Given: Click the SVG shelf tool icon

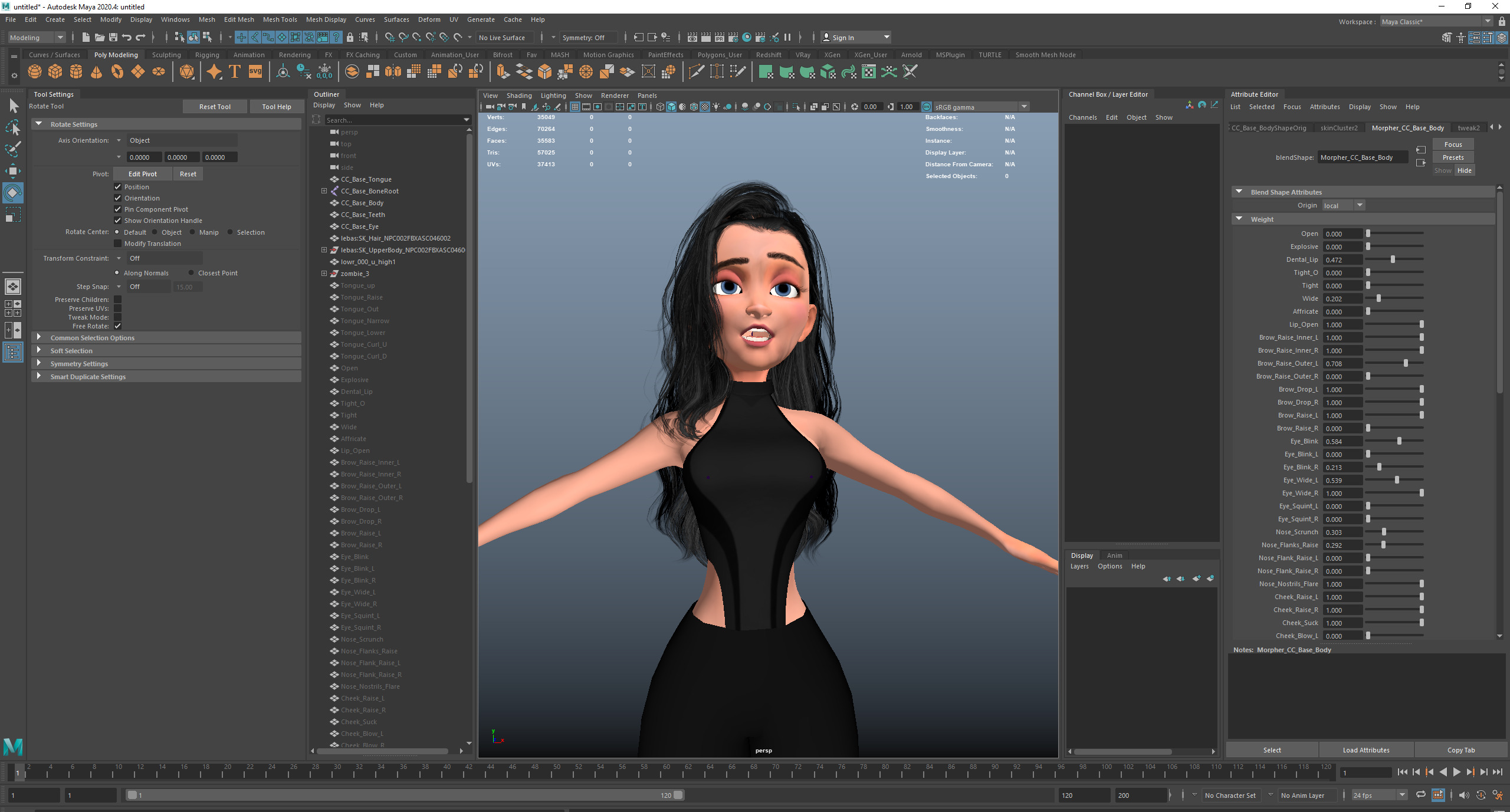Looking at the screenshot, I should click(255, 72).
